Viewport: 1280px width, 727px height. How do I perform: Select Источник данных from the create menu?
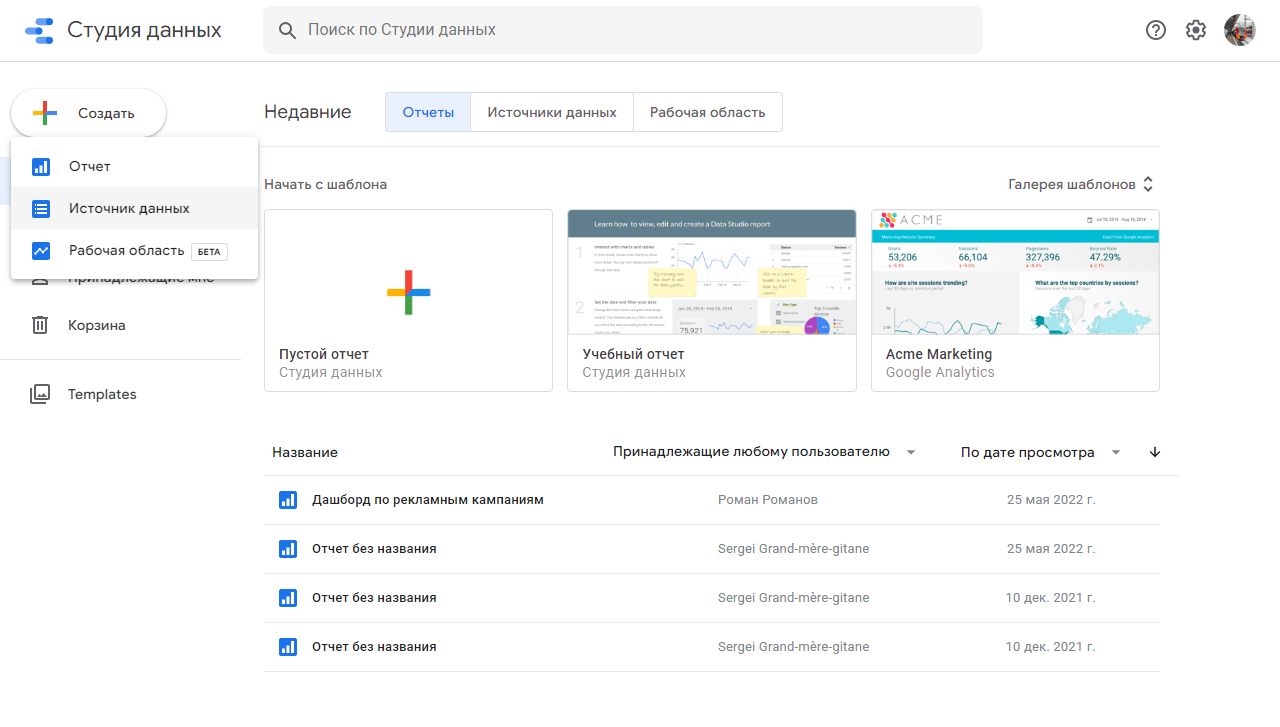point(129,208)
